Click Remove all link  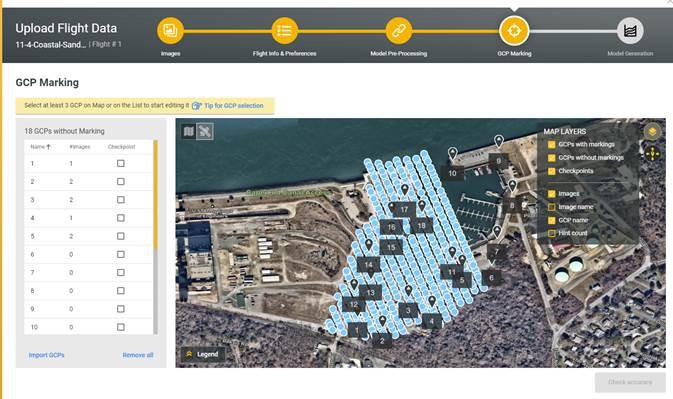138,355
